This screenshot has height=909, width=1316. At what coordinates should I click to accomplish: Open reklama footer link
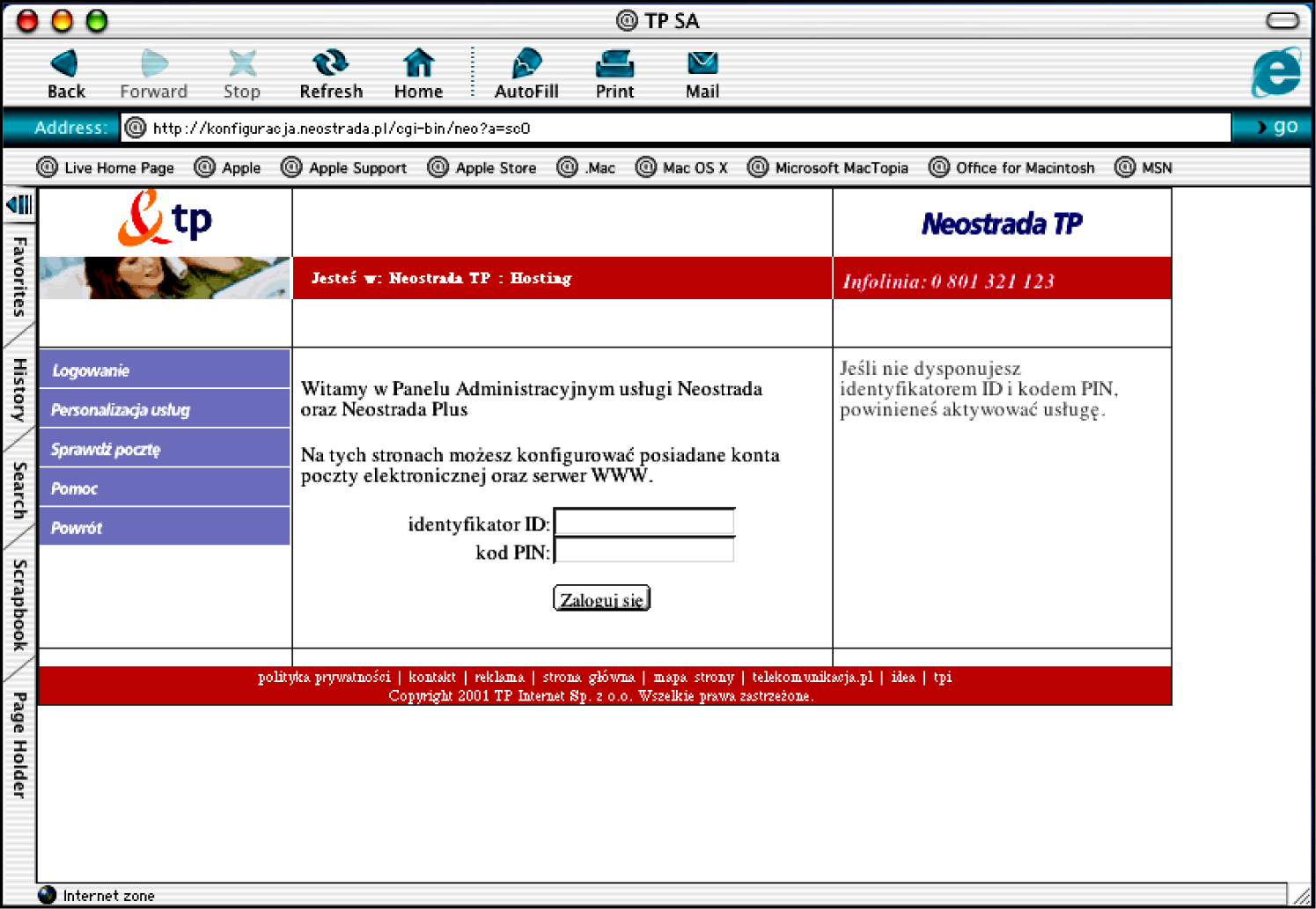tap(499, 677)
